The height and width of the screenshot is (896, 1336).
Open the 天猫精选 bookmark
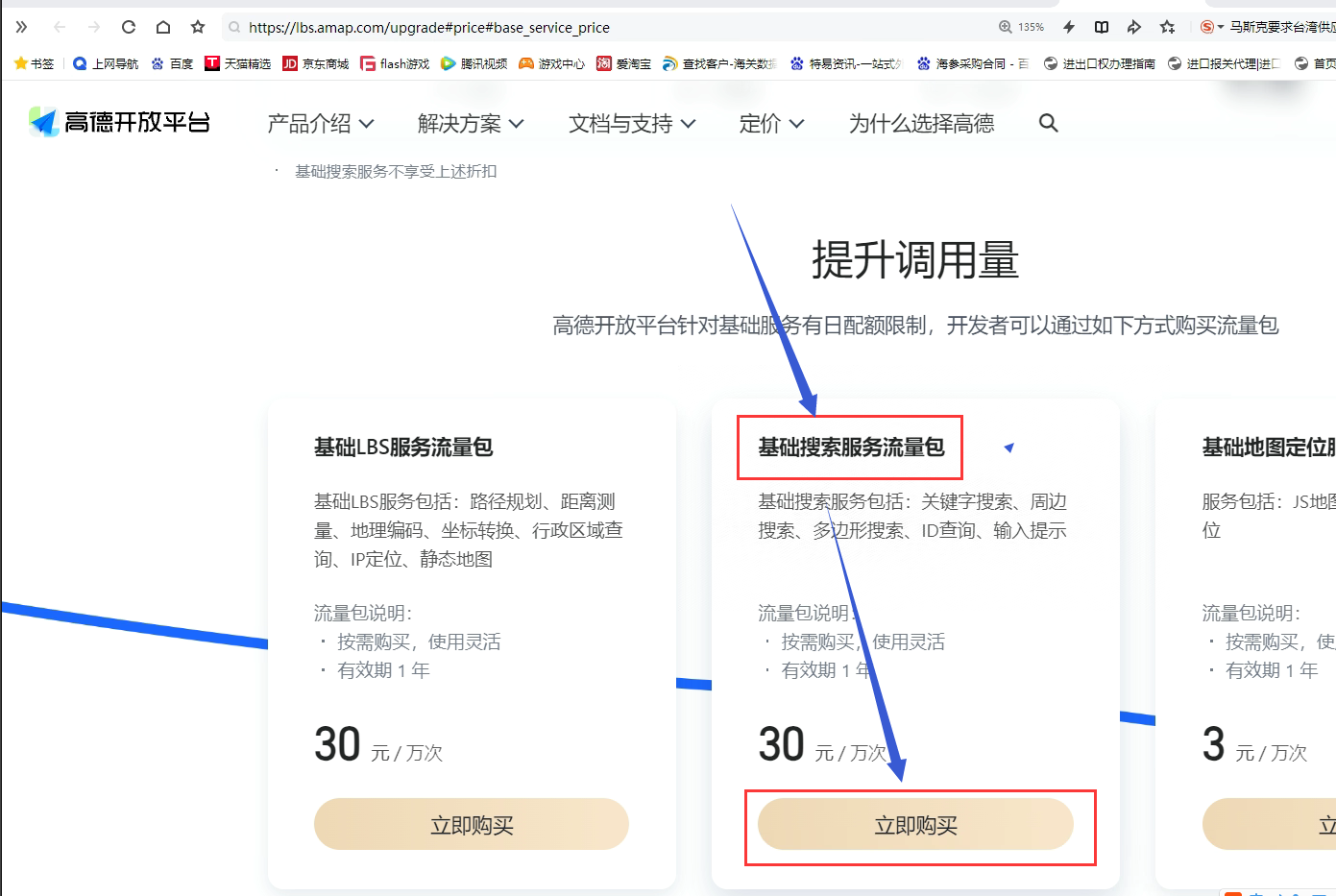pos(238,63)
